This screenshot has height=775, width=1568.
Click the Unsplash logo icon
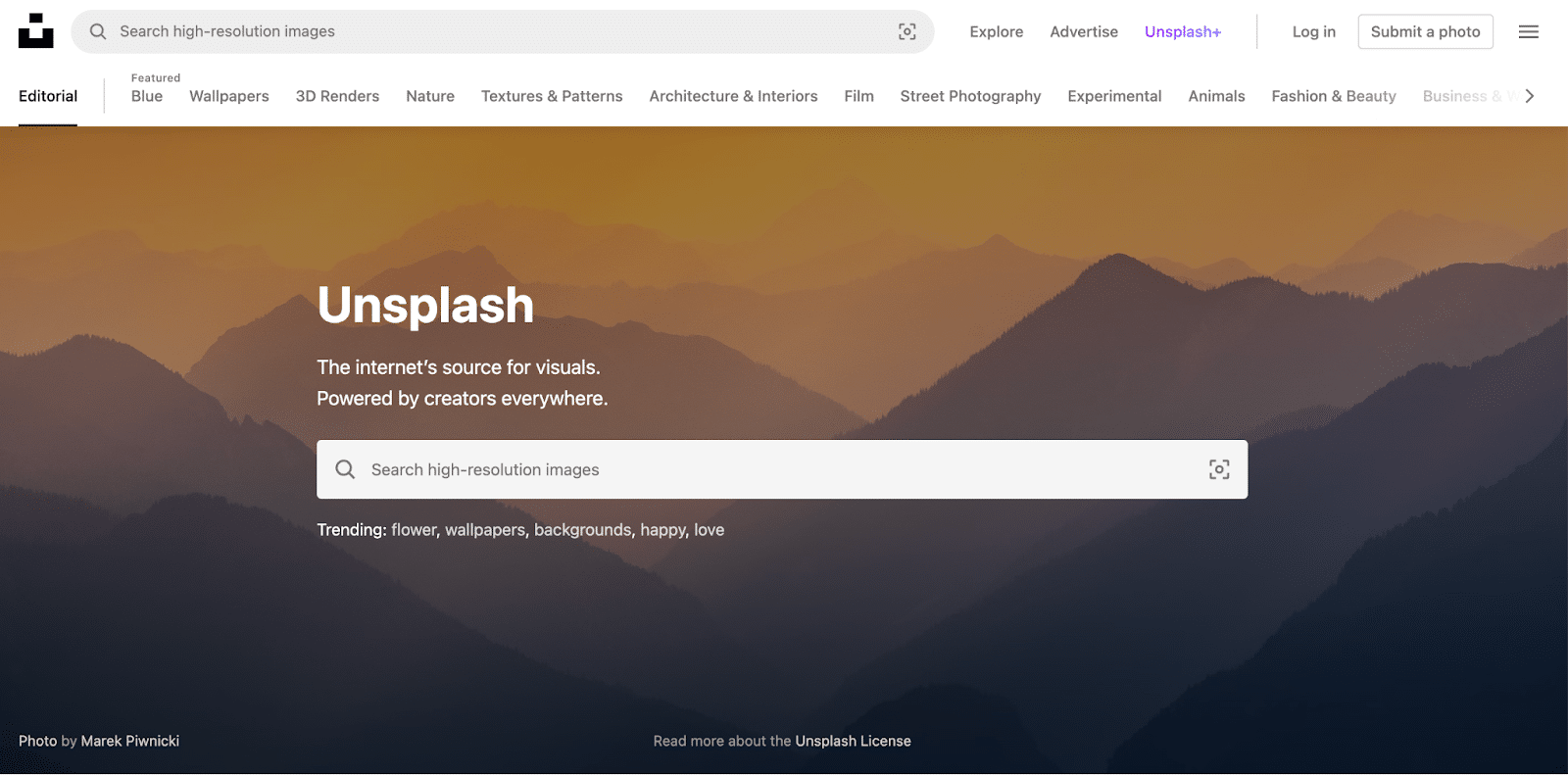[36, 31]
